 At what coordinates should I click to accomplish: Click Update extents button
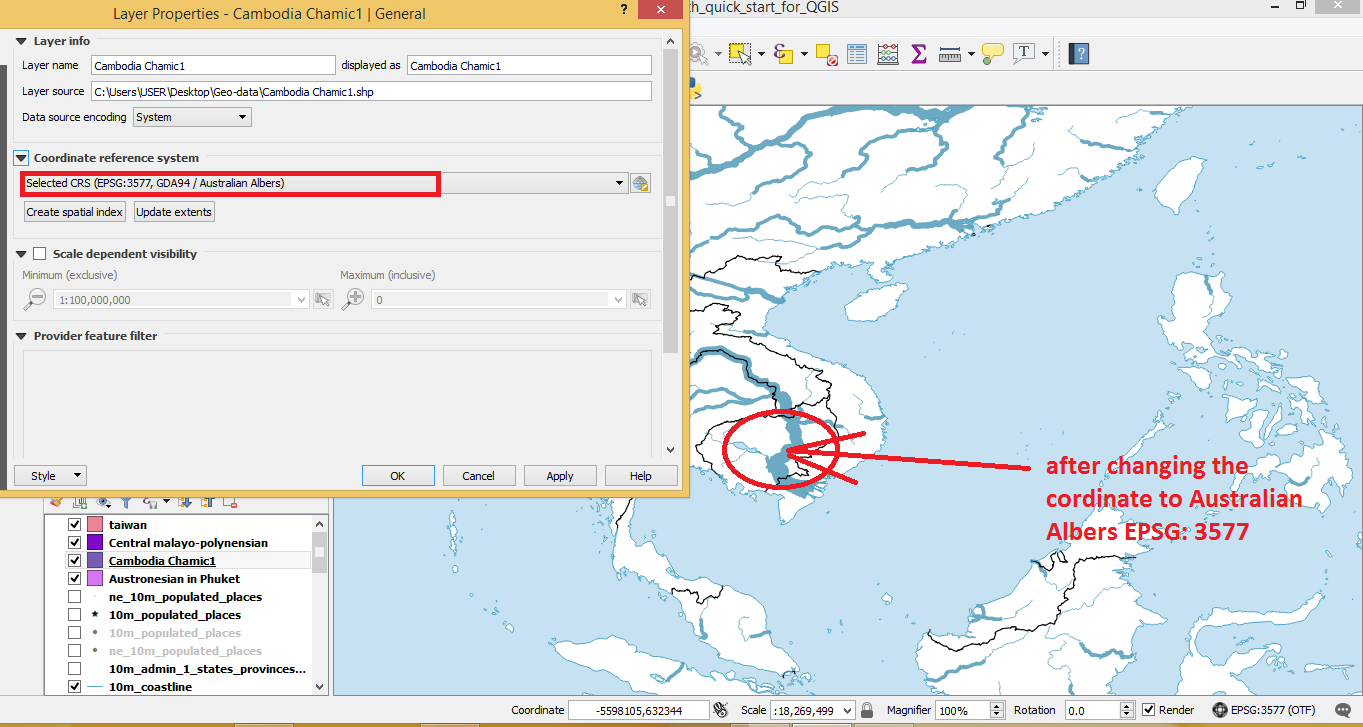coord(174,212)
